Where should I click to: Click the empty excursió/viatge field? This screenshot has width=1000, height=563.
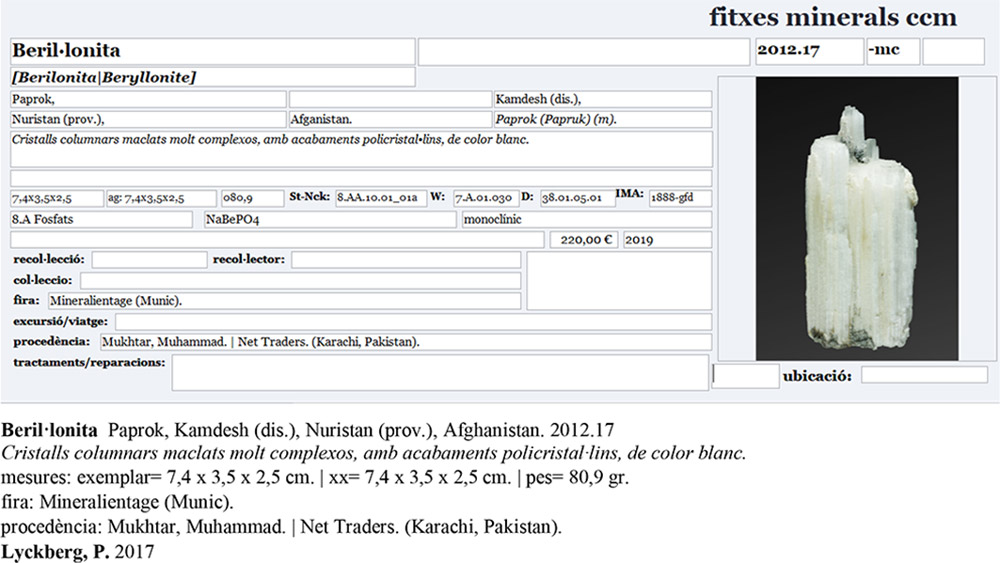pyautogui.click(x=413, y=321)
